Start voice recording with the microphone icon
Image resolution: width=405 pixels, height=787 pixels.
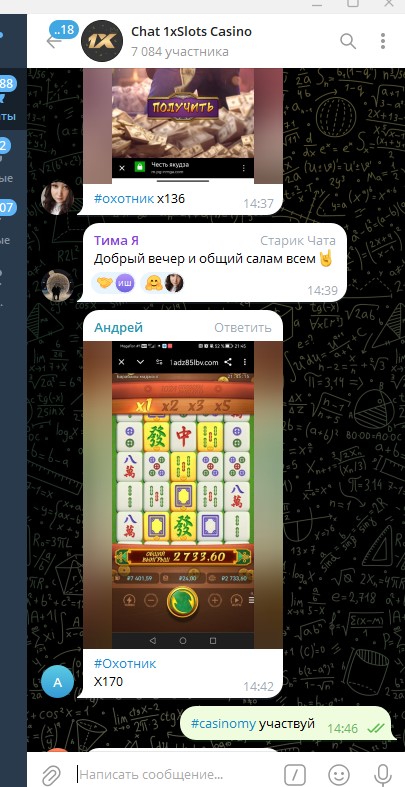point(383,774)
